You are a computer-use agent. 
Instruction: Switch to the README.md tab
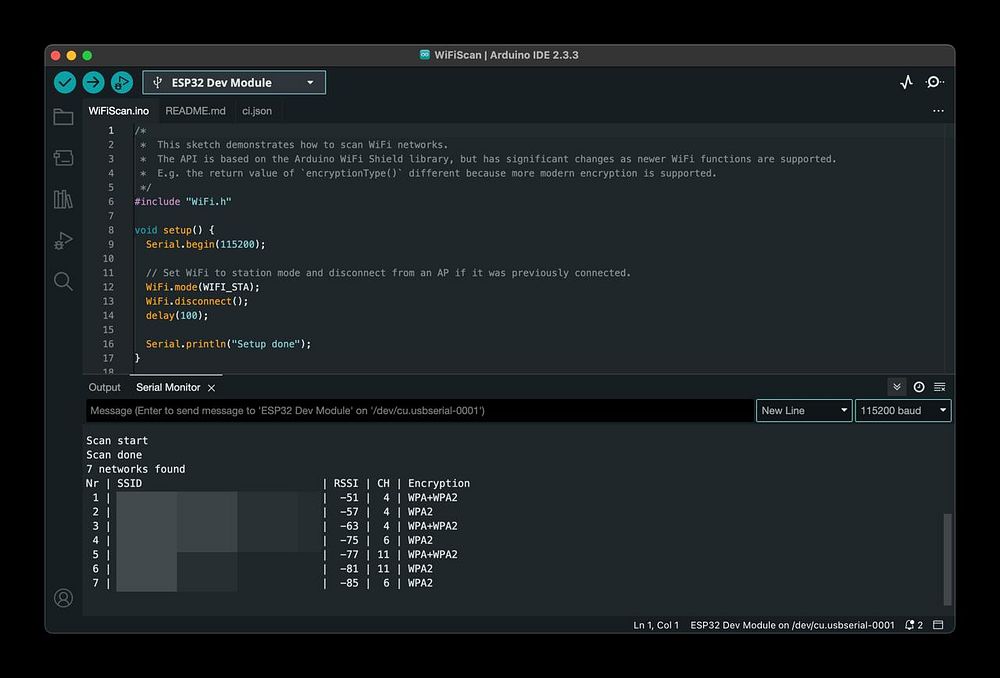(195, 111)
